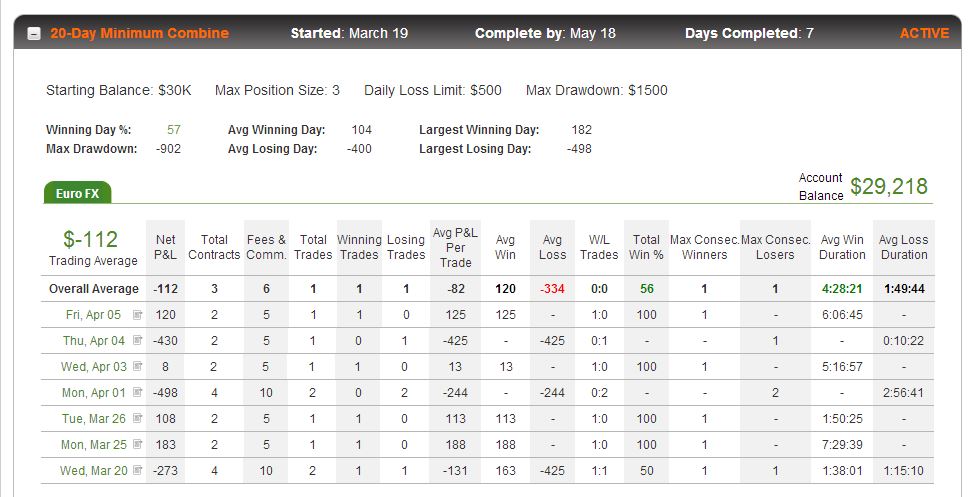
Task: Collapse the 20-Day Minimum Combine panel
Action: pos(34,33)
